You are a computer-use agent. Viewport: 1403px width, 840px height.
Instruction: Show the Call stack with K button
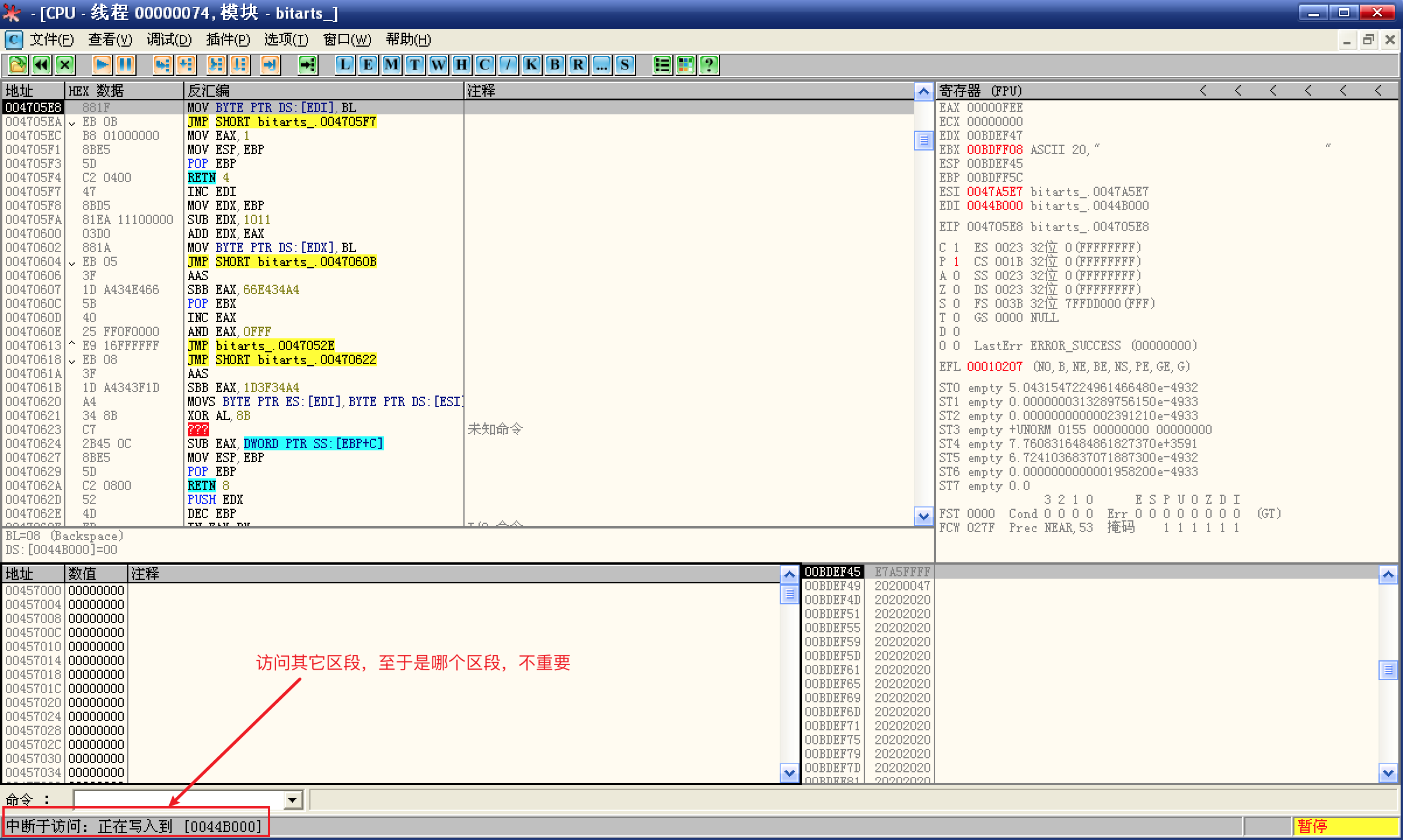point(532,65)
